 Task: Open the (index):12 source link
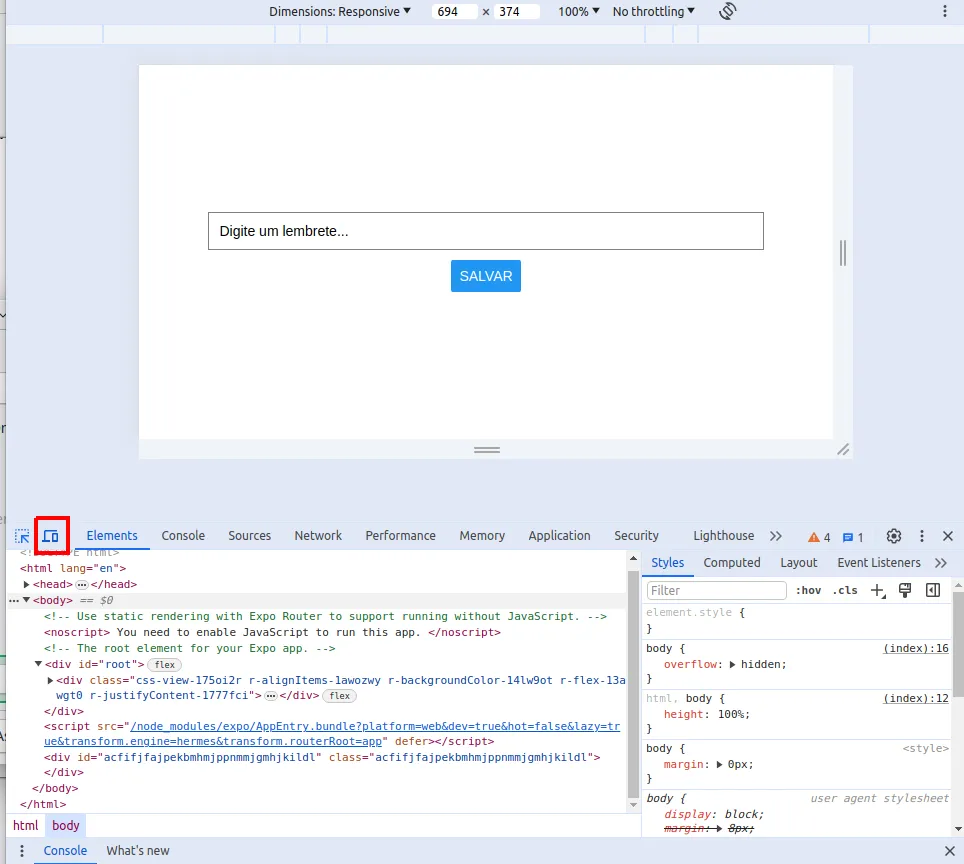[916, 698]
